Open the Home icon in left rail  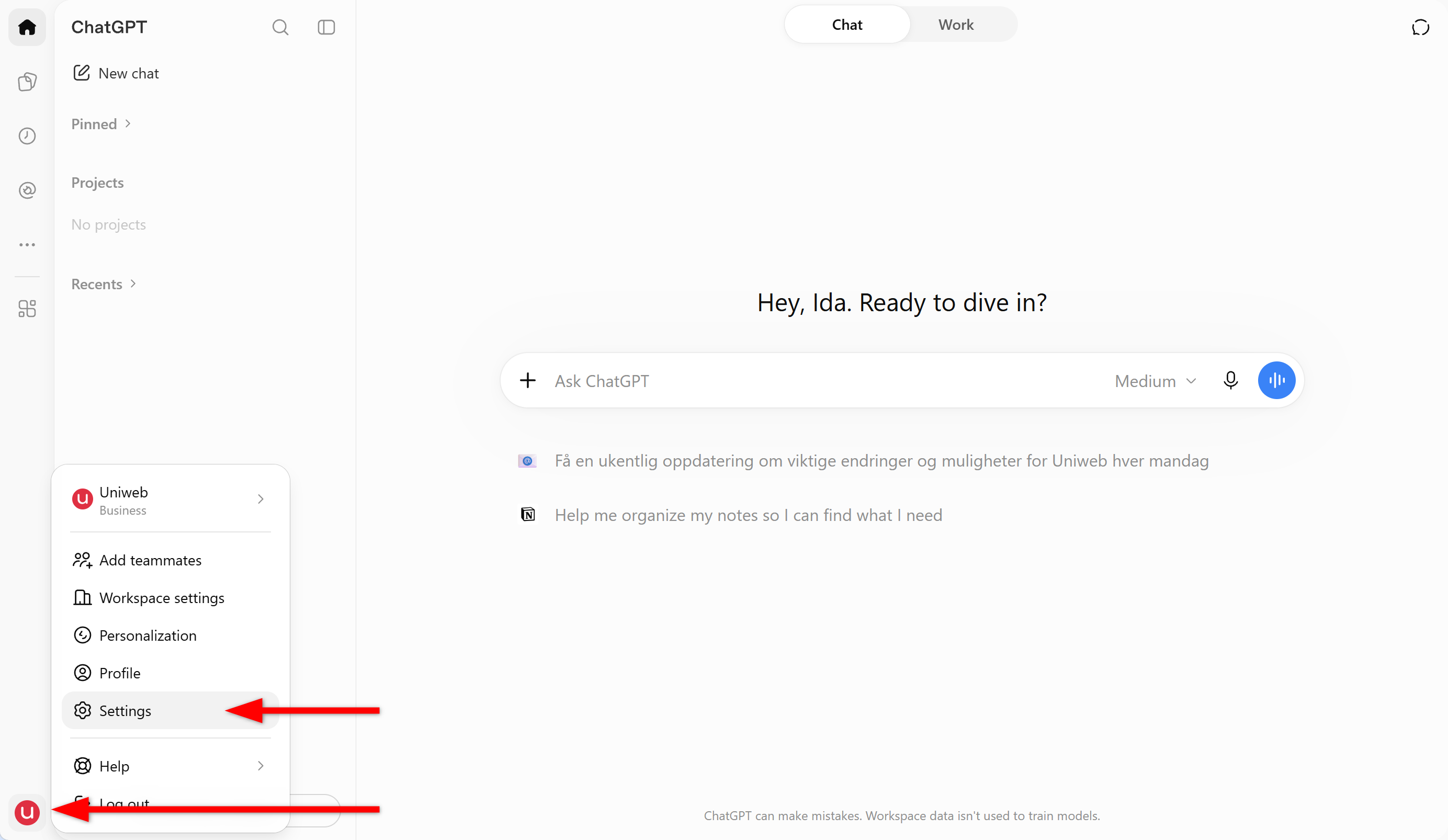[27, 27]
